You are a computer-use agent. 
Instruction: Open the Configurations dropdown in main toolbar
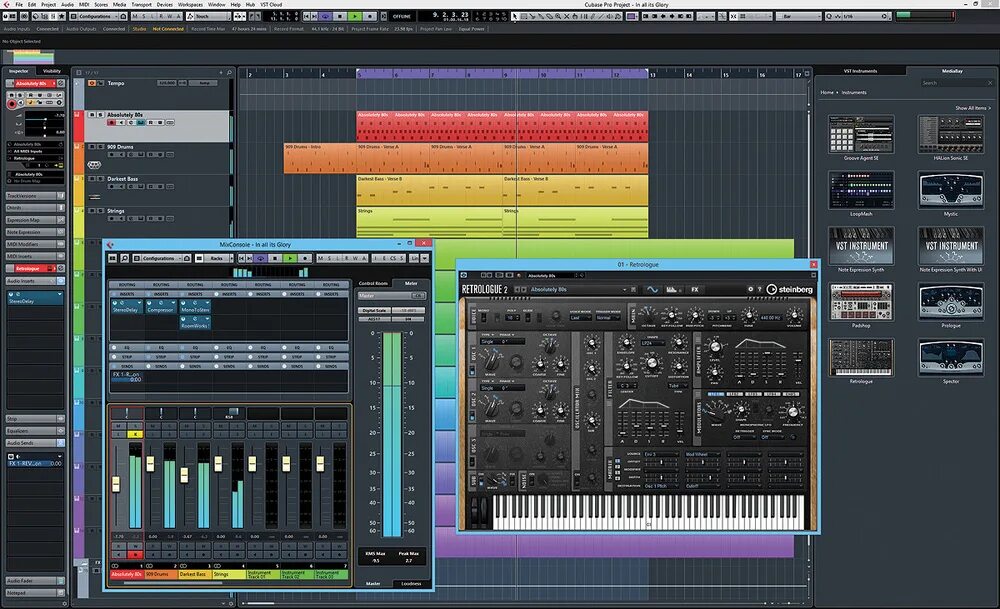coord(95,16)
